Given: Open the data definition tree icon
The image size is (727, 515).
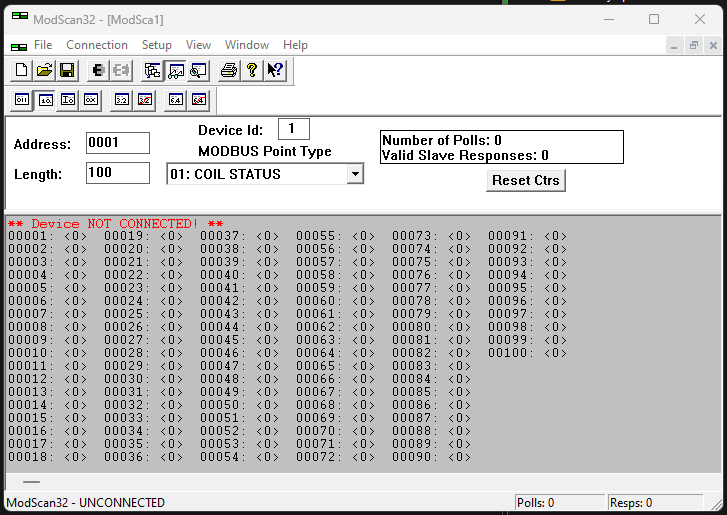Looking at the screenshot, I should click(152, 71).
